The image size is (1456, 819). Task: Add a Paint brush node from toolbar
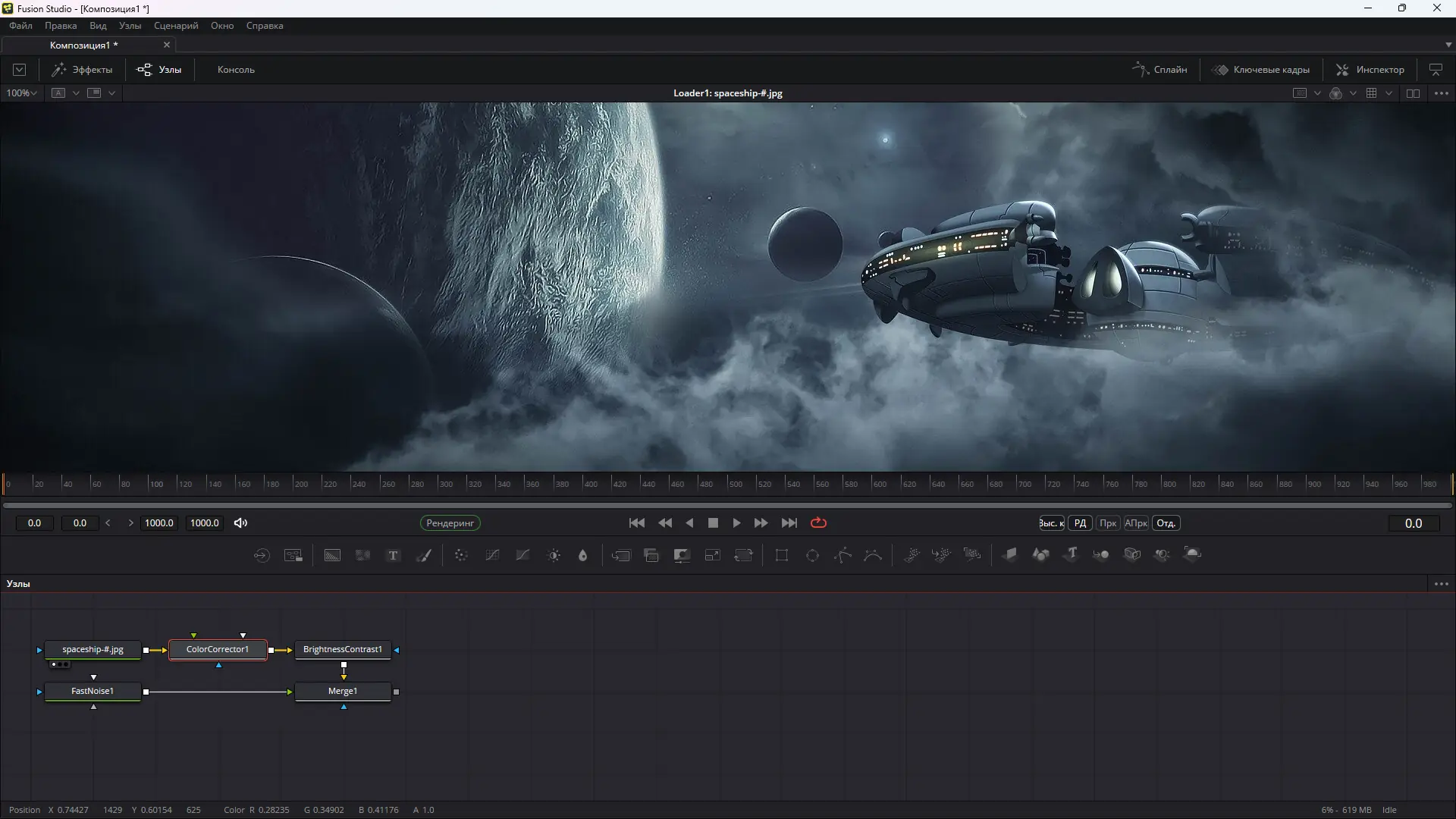coord(424,555)
